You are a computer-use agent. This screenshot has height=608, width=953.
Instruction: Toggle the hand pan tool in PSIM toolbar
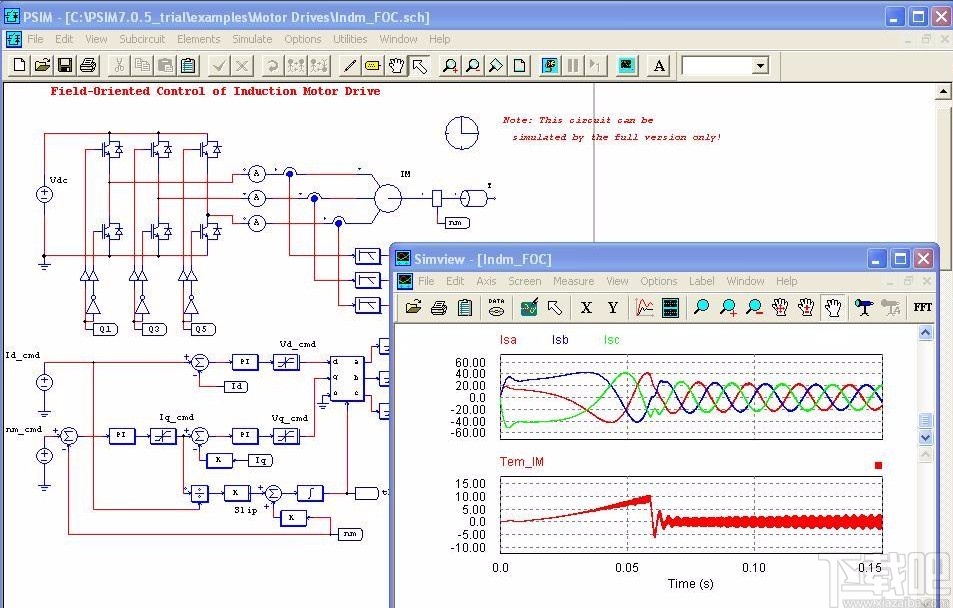pyautogui.click(x=396, y=66)
